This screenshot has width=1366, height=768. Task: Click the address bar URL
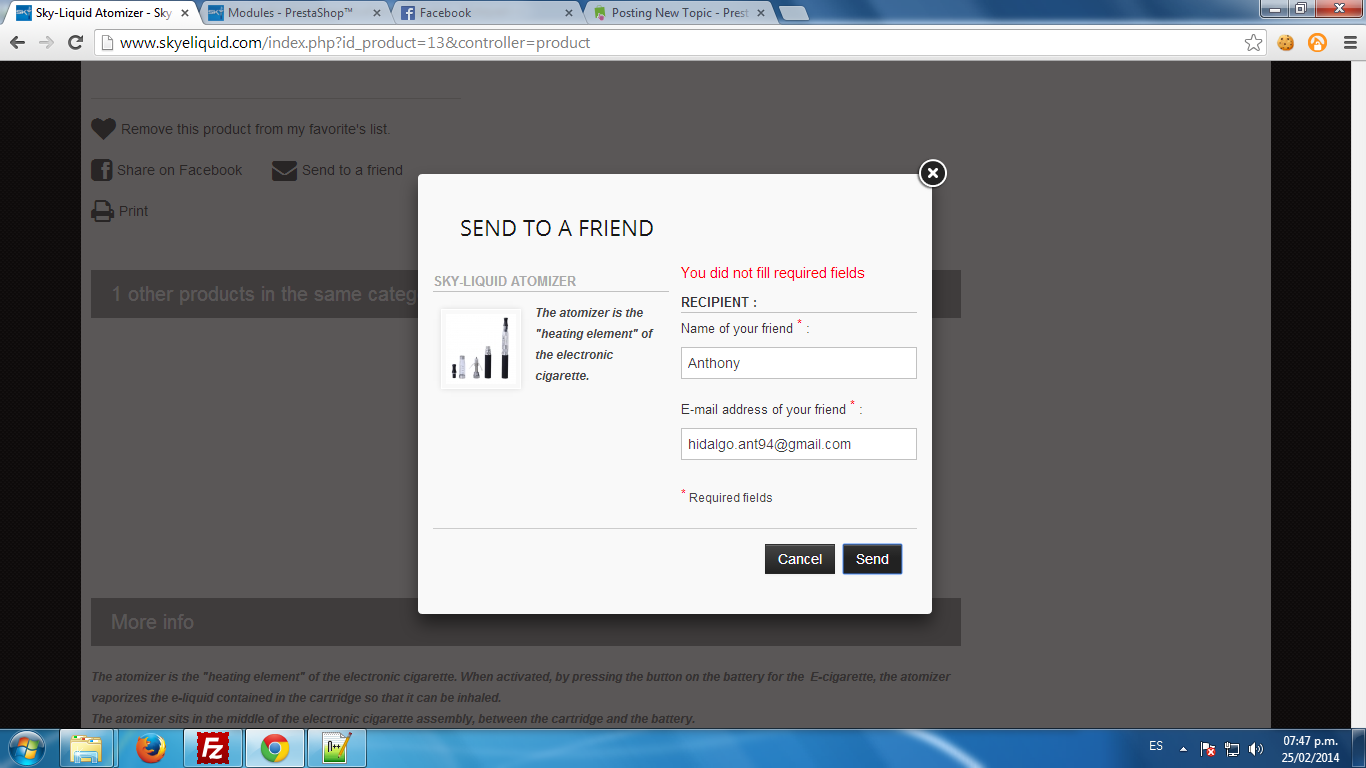tap(355, 43)
